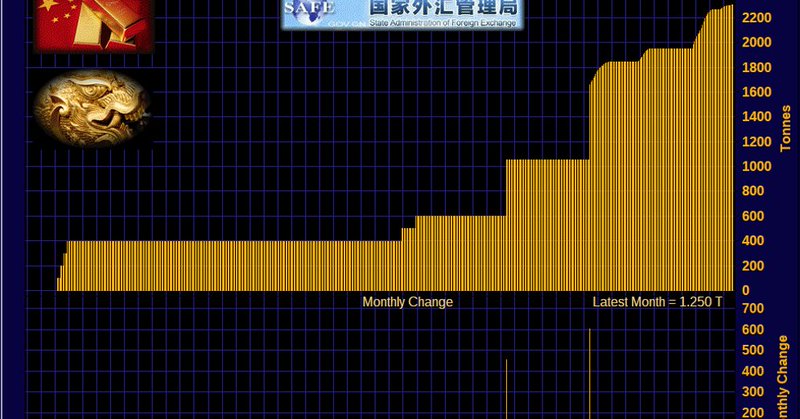Click the 0 axis value

click(746, 290)
